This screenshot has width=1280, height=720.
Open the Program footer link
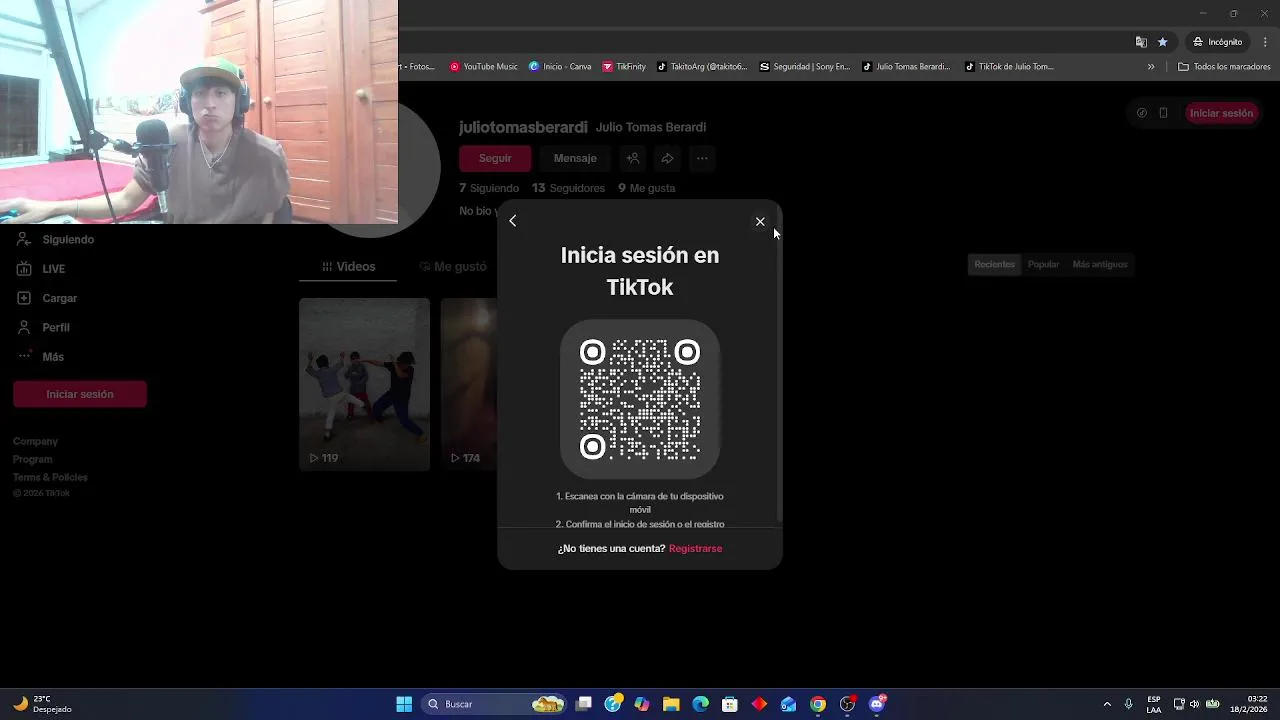[x=32, y=459]
